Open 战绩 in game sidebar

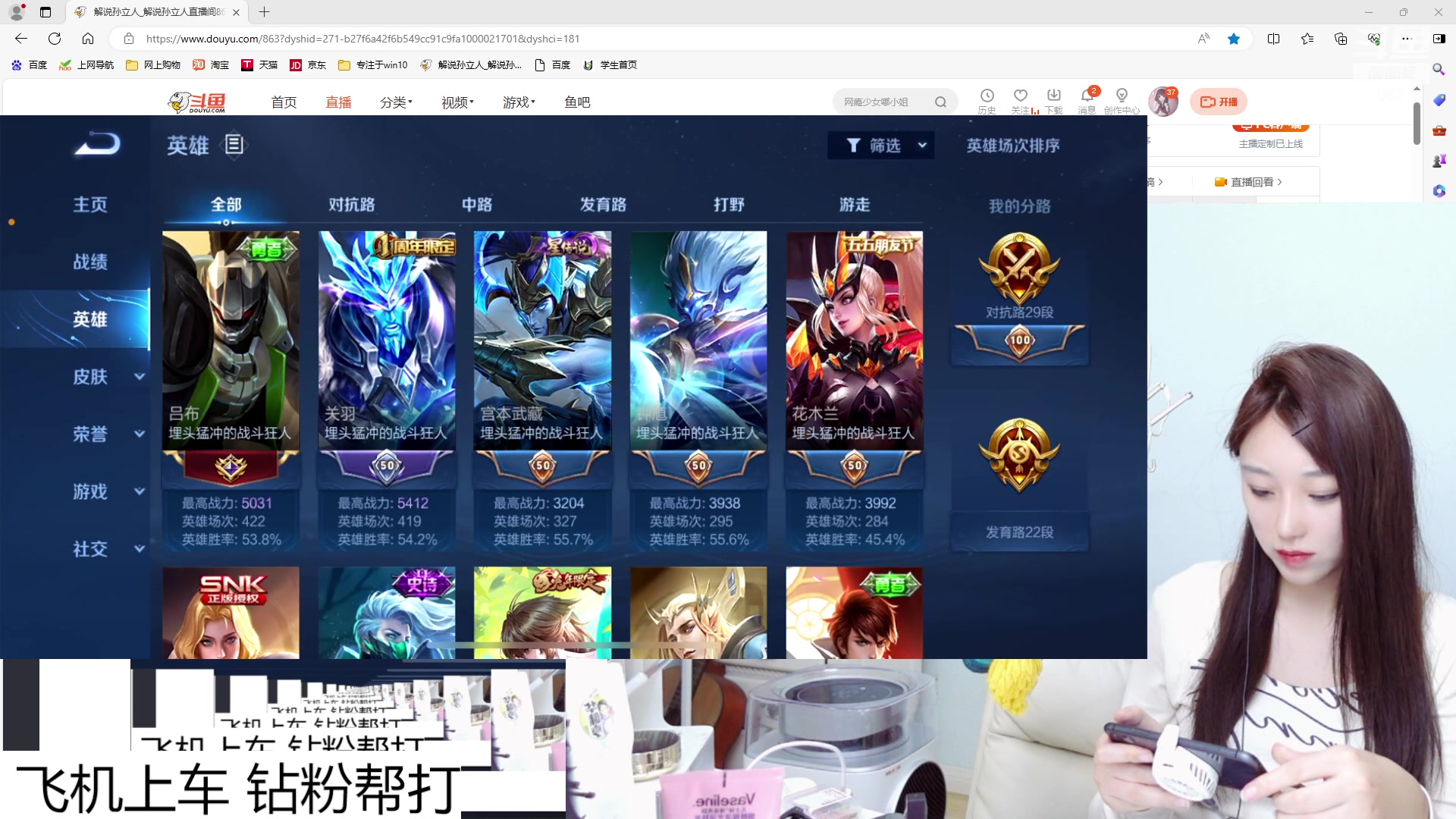[90, 262]
